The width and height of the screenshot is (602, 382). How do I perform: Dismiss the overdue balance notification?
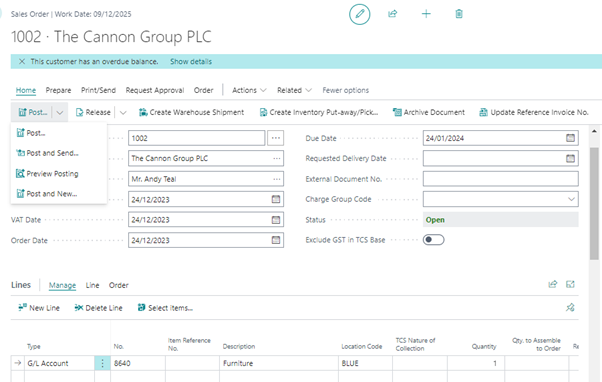[x=22, y=61]
